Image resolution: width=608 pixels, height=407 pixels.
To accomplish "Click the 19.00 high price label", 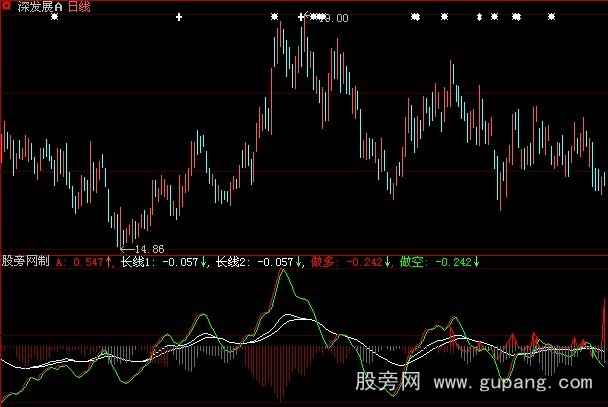I will pos(334,18).
